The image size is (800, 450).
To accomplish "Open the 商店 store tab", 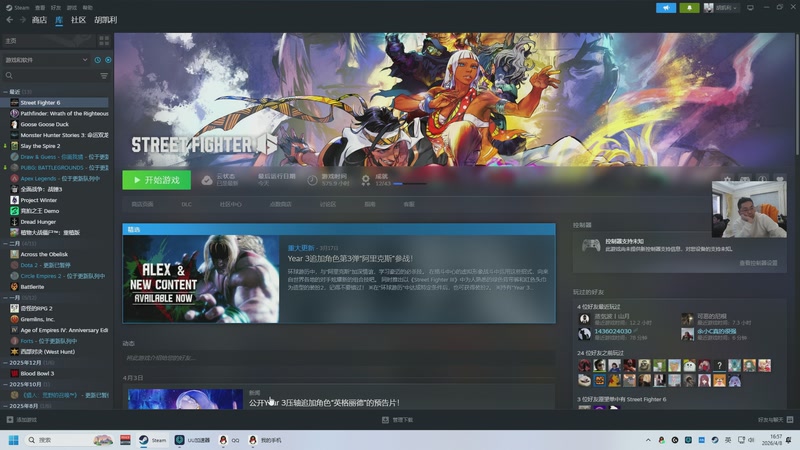I will (39, 20).
